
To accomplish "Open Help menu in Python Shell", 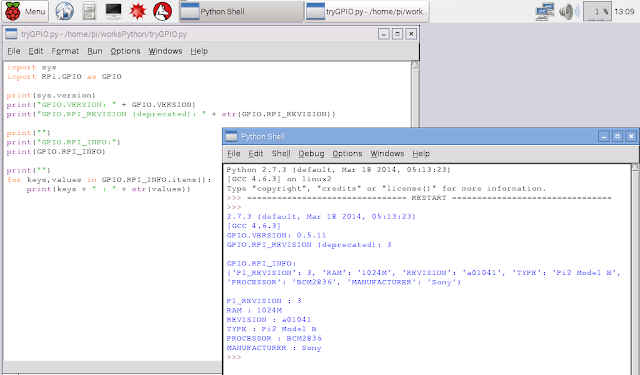I will [421, 154].
